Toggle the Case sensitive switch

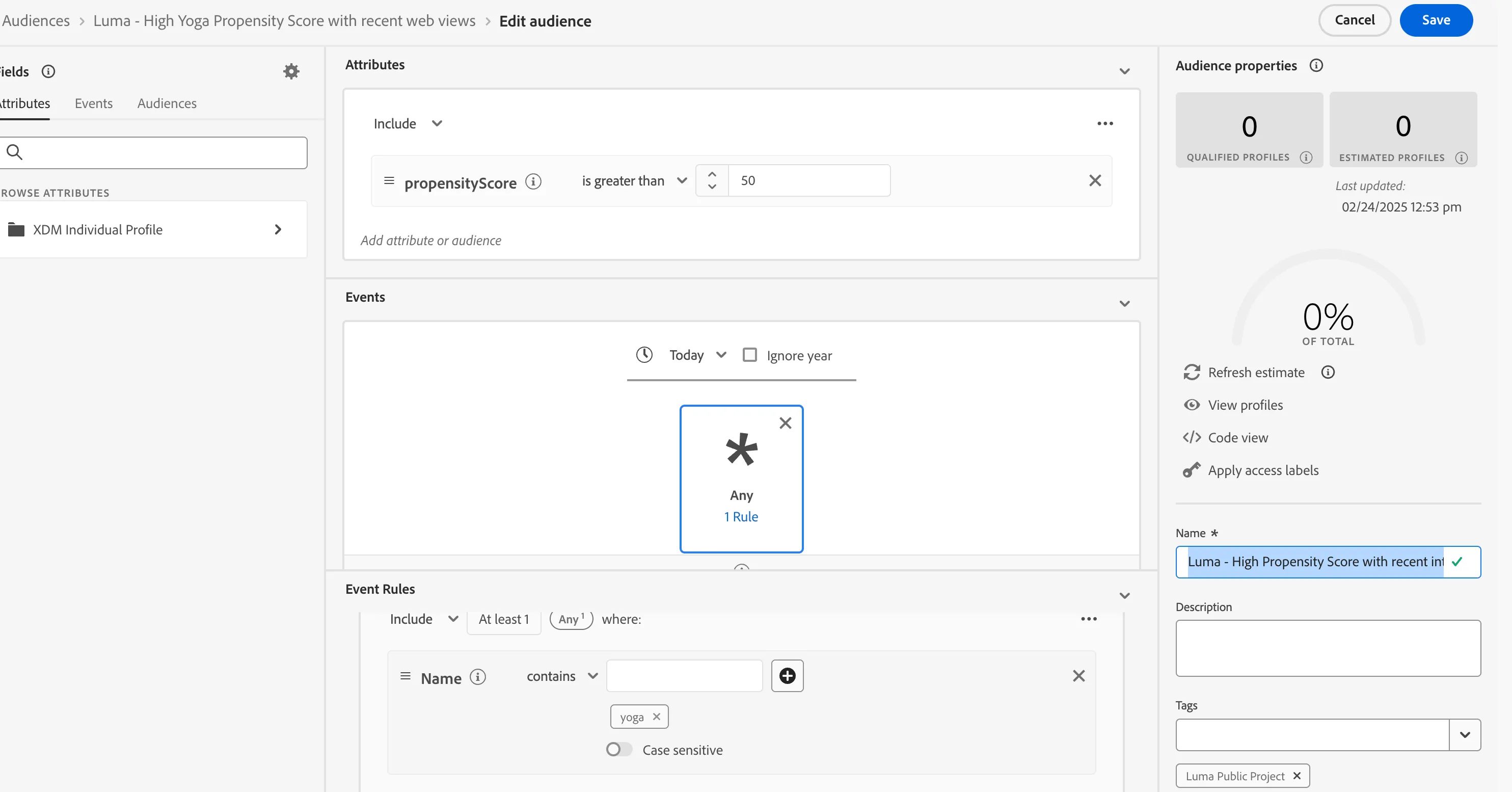point(618,750)
